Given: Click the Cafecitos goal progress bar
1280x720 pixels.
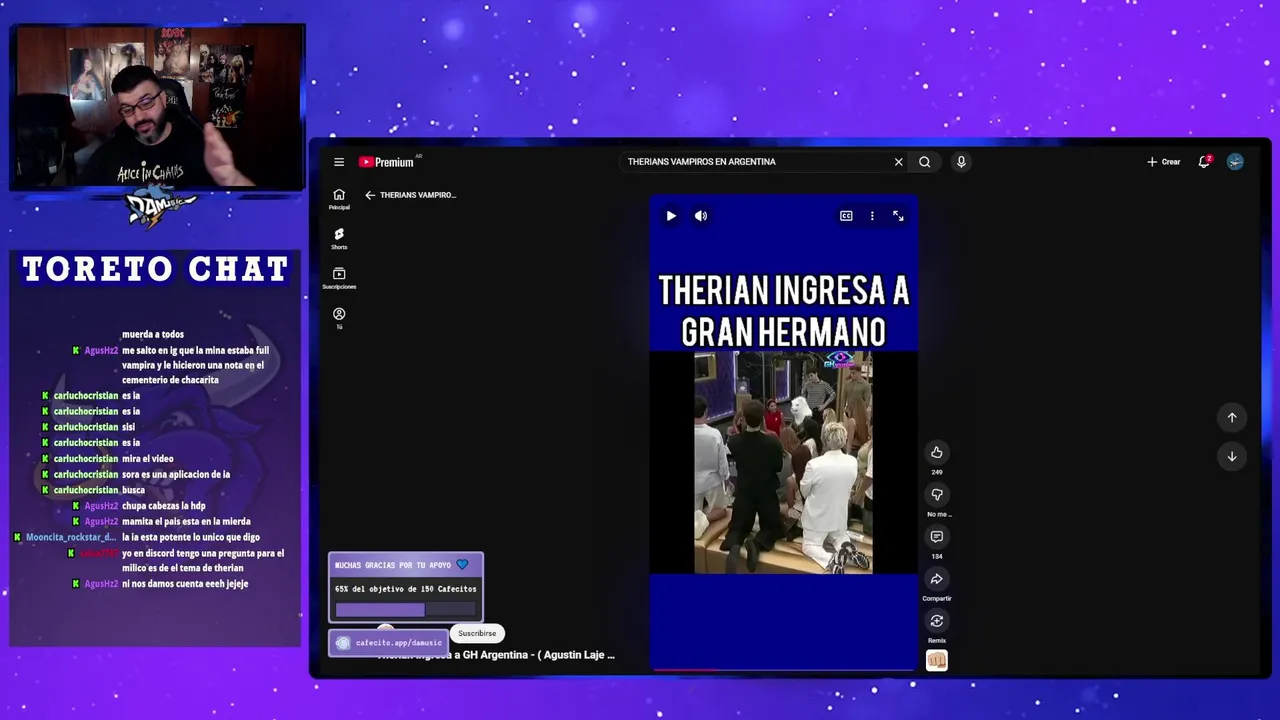Looking at the screenshot, I should [405, 610].
